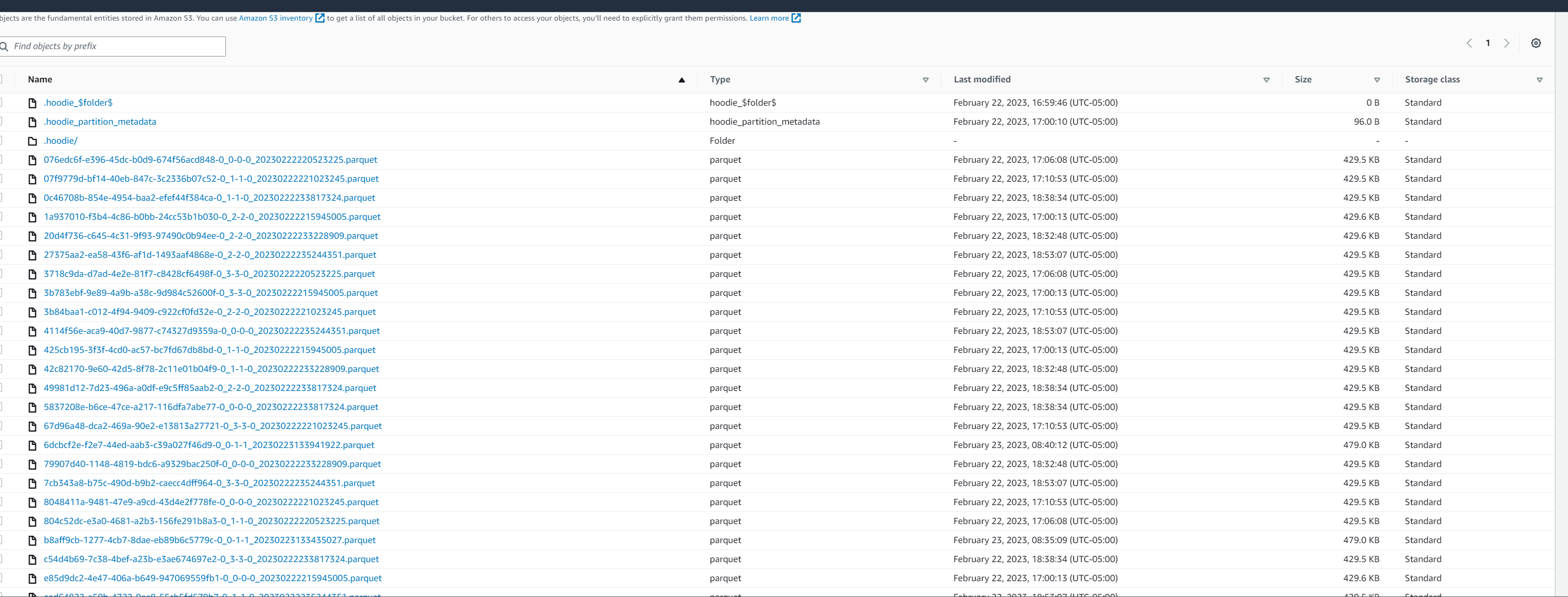Select checkbox for .hoodie_$folder$ row
This screenshot has width=1568, height=597.
click(1, 103)
